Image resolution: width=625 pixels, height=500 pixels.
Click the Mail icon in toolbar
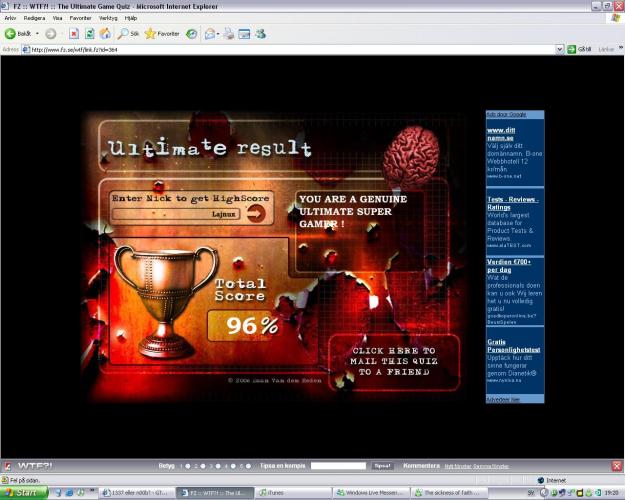[x=210, y=34]
